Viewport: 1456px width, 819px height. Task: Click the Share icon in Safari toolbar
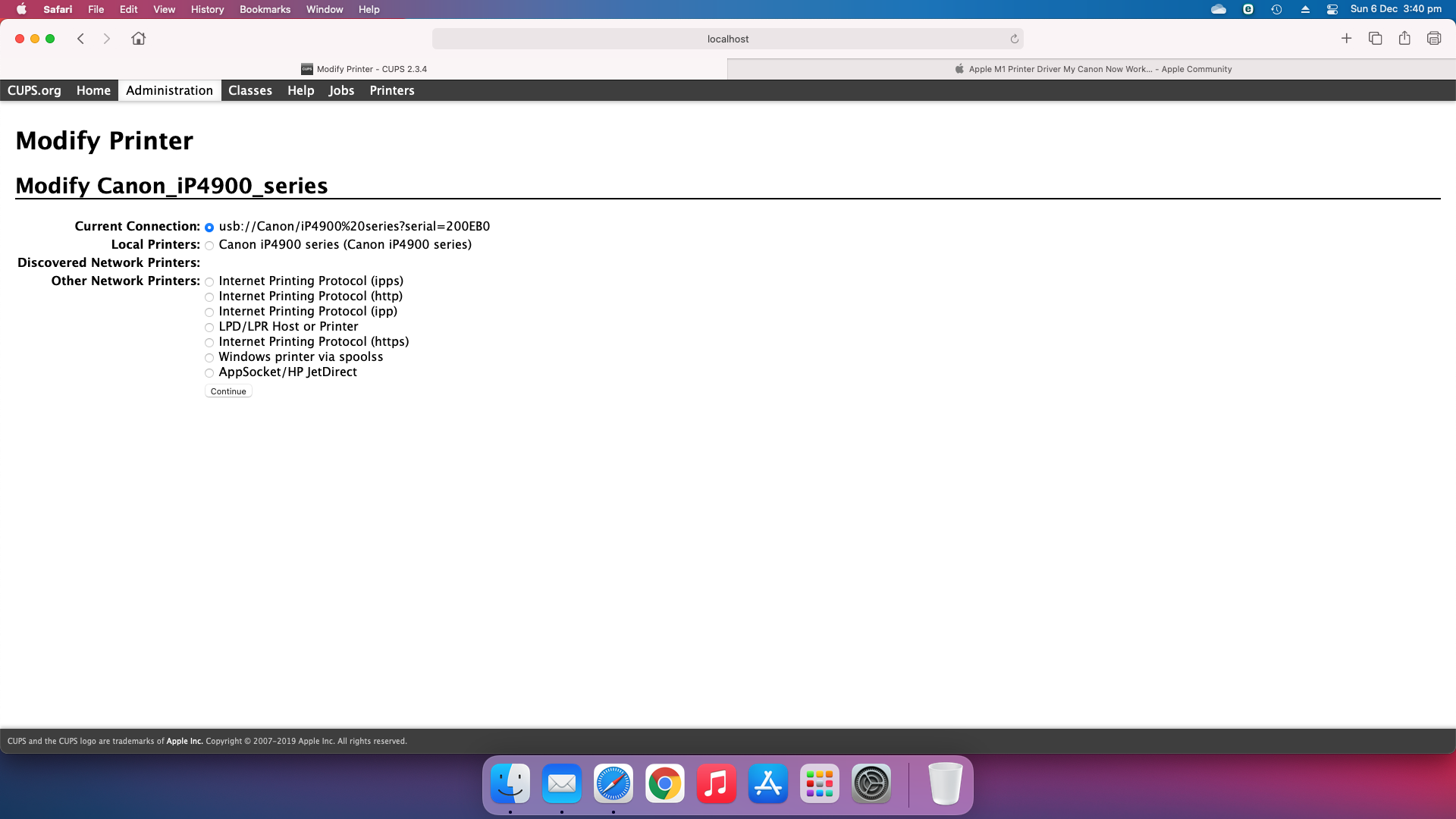[x=1404, y=39]
